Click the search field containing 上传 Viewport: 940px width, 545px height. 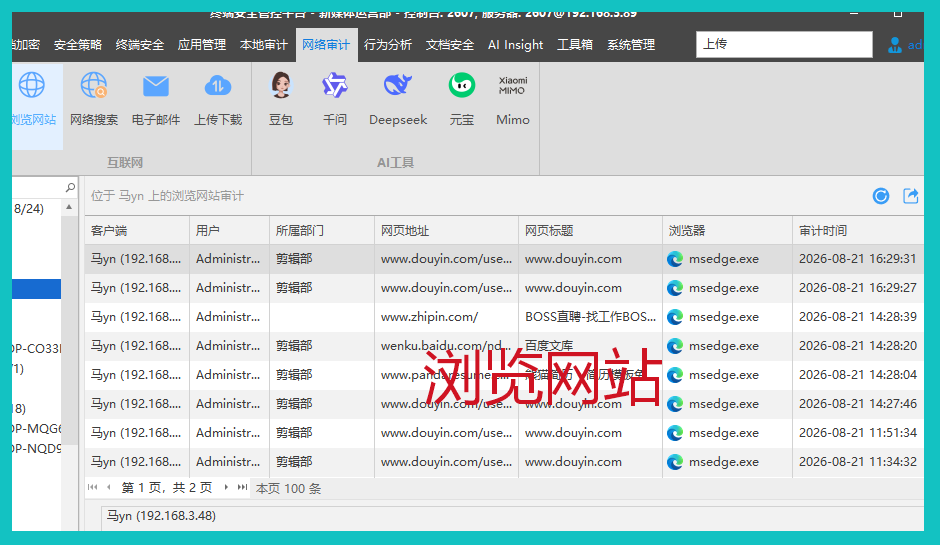(x=784, y=44)
